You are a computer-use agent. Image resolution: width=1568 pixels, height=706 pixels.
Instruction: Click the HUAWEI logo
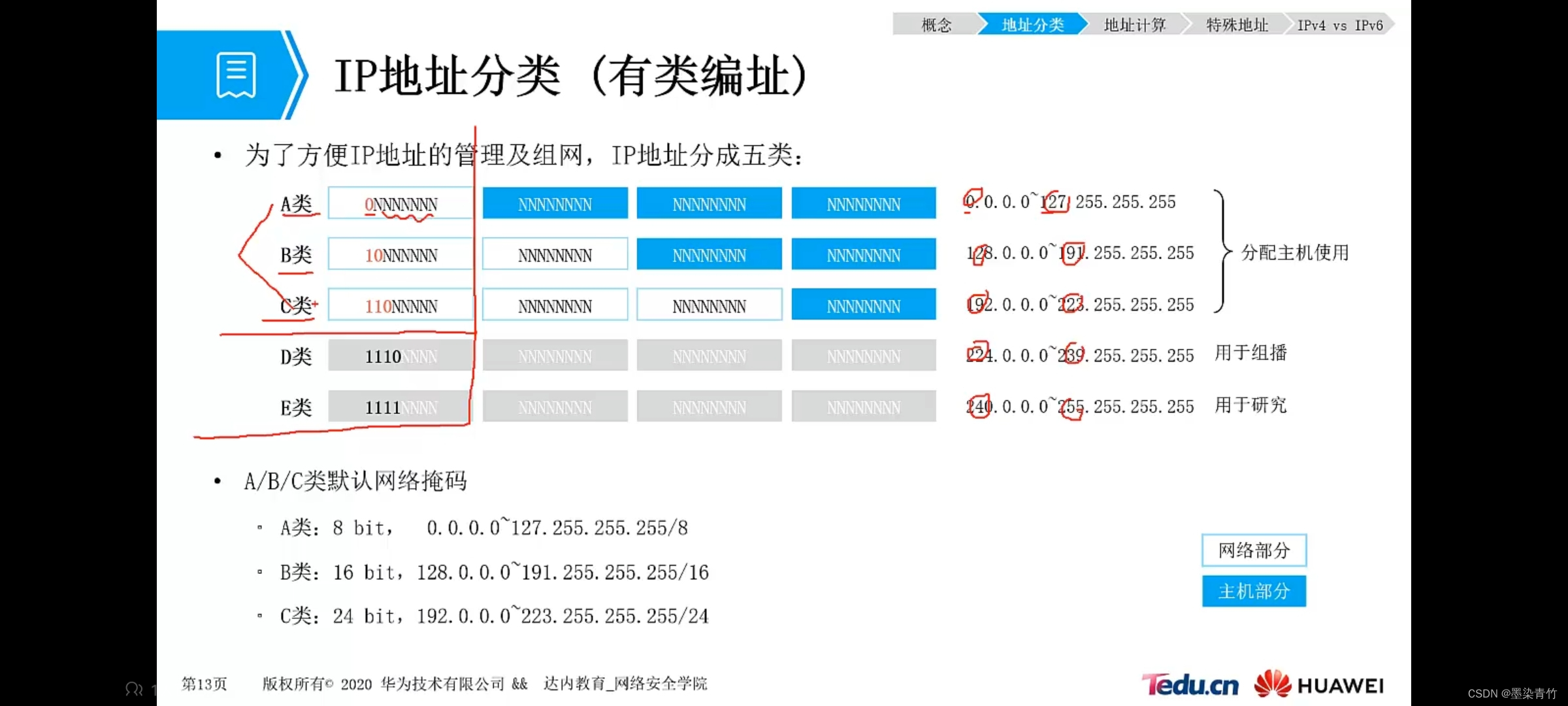[x=1318, y=684]
